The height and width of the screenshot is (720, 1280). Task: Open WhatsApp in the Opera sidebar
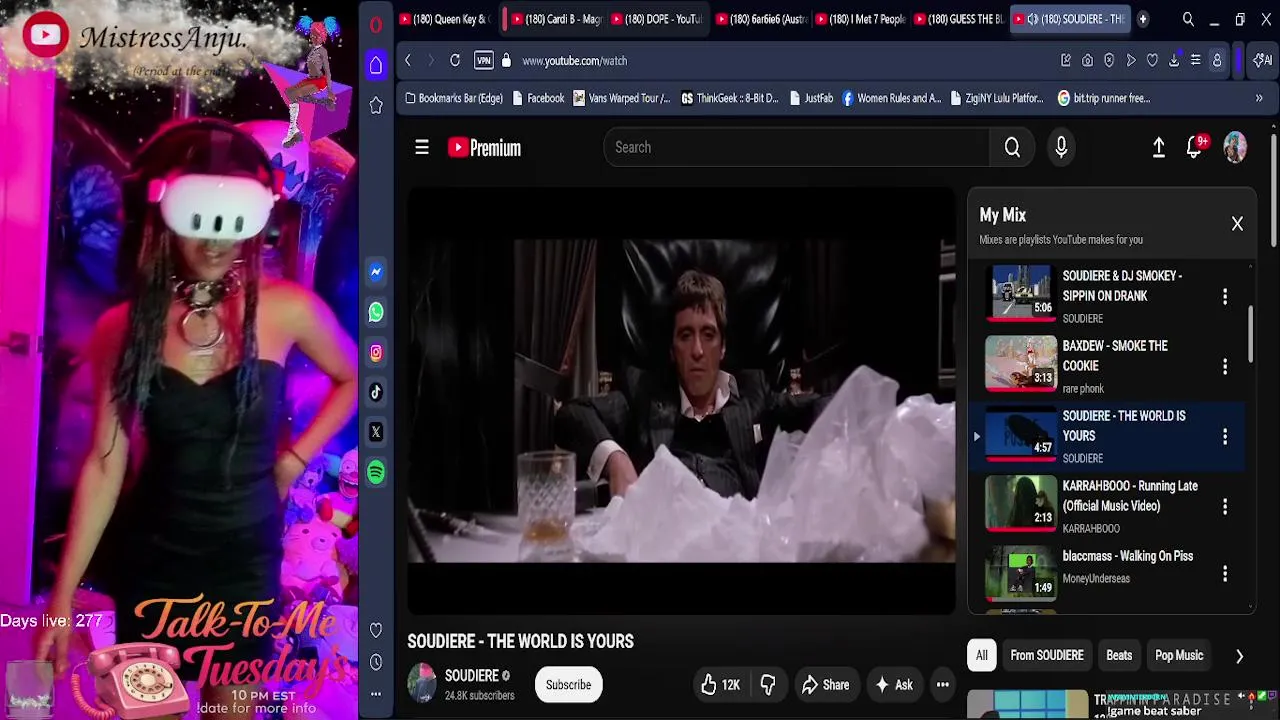[376, 312]
